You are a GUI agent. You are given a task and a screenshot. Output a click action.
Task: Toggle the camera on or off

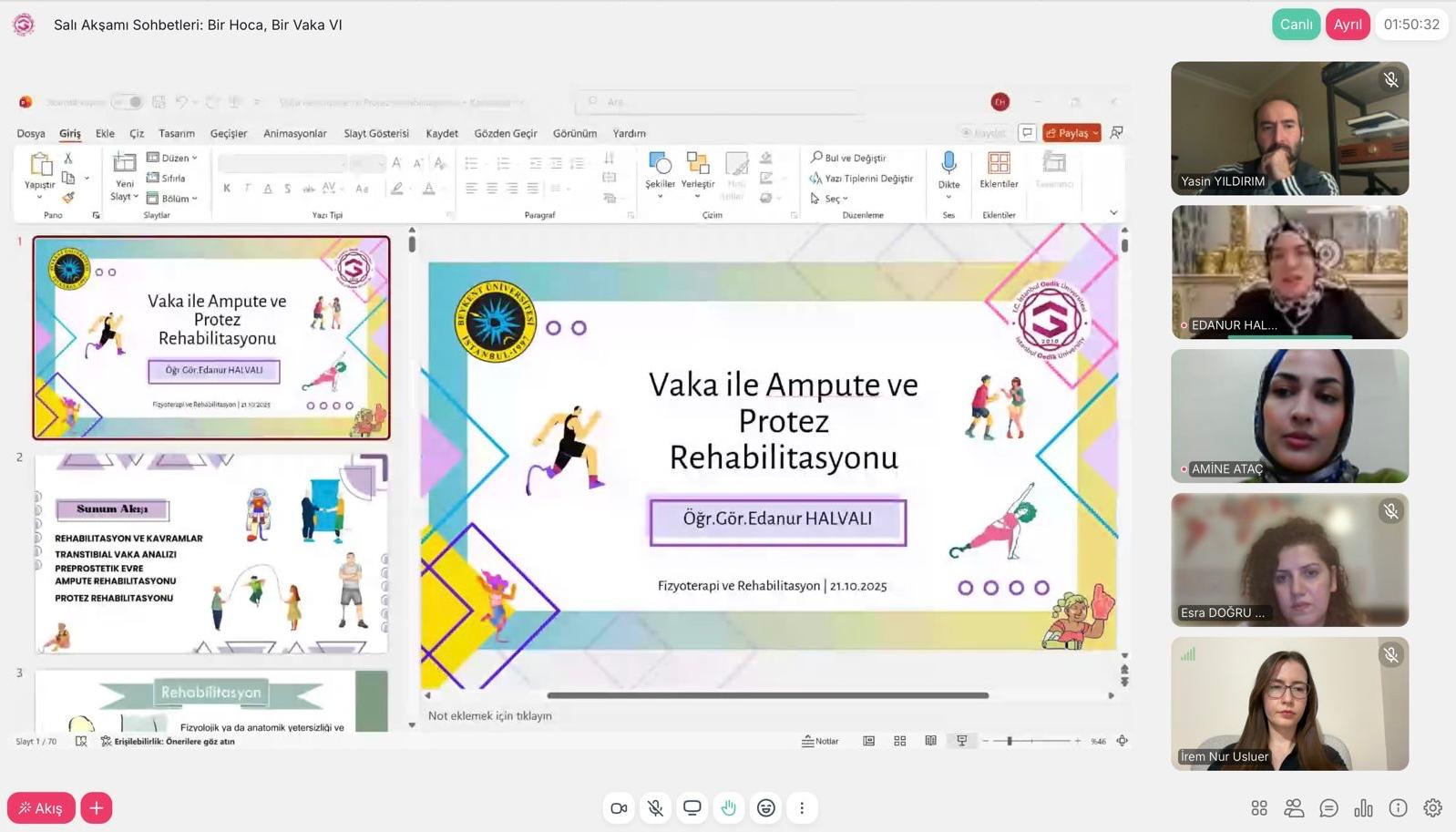click(619, 808)
